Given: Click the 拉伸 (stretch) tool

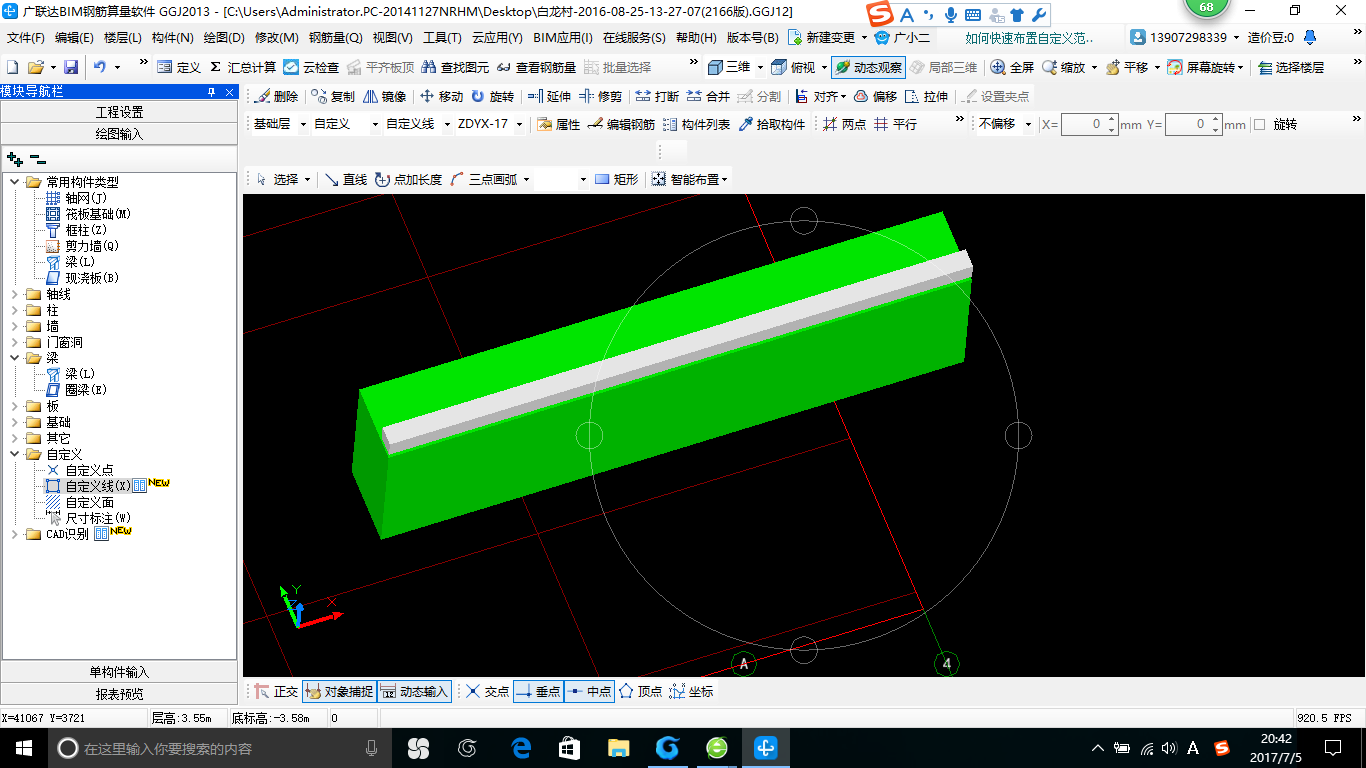Looking at the screenshot, I should (x=926, y=97).
